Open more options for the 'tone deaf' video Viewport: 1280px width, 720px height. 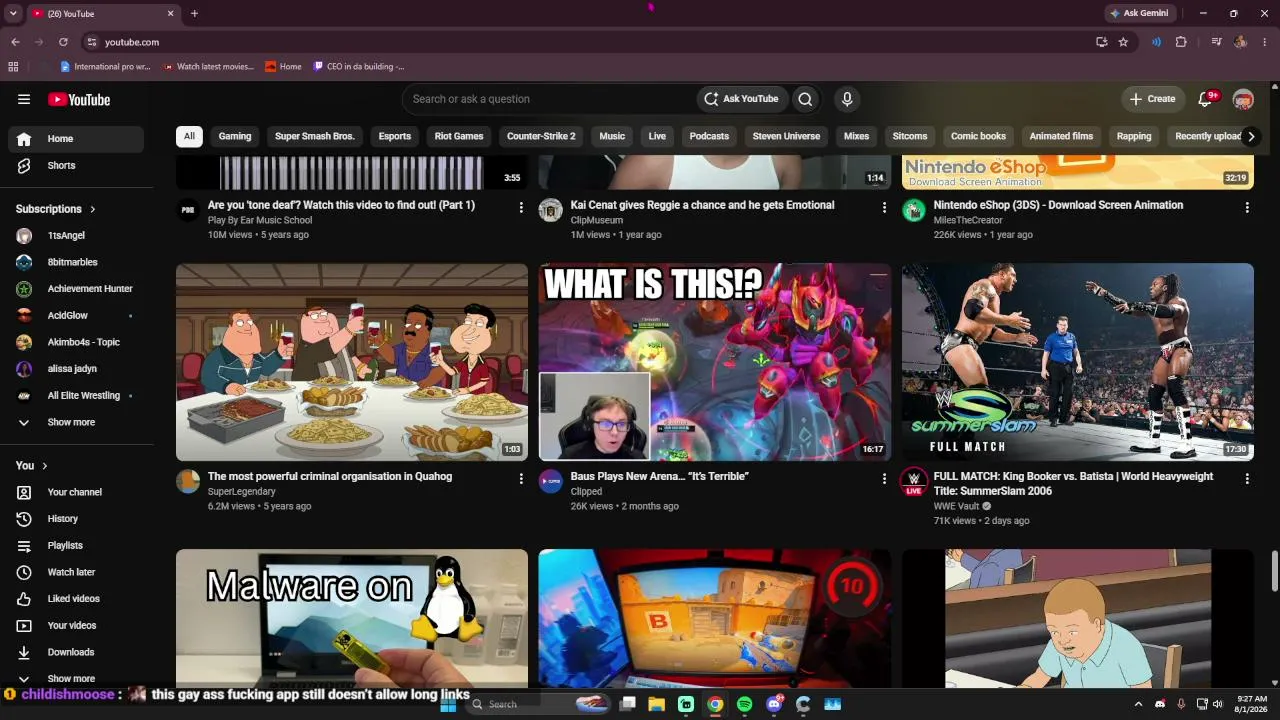(521, 207)
